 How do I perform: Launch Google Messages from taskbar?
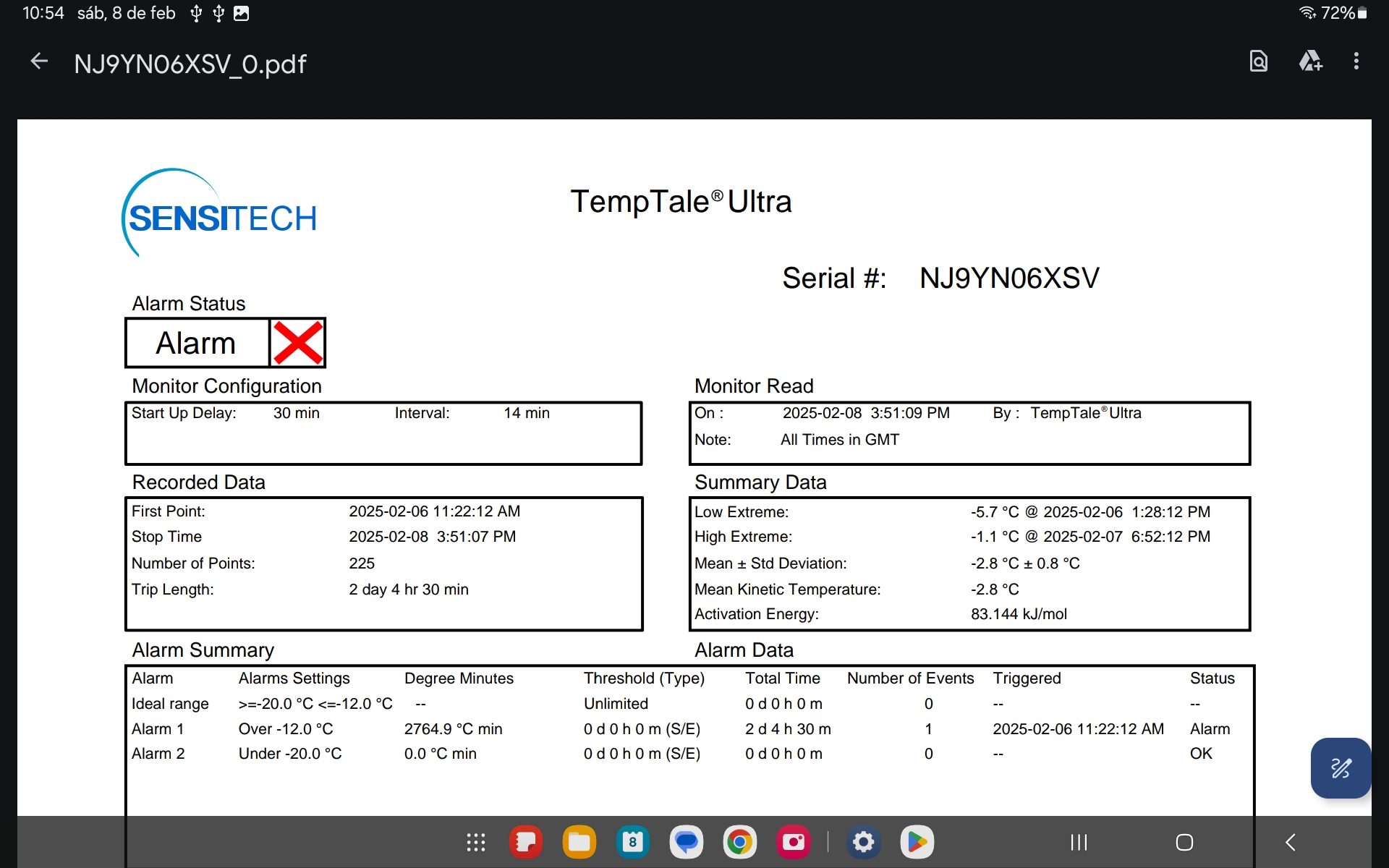[x=686, y=842]
